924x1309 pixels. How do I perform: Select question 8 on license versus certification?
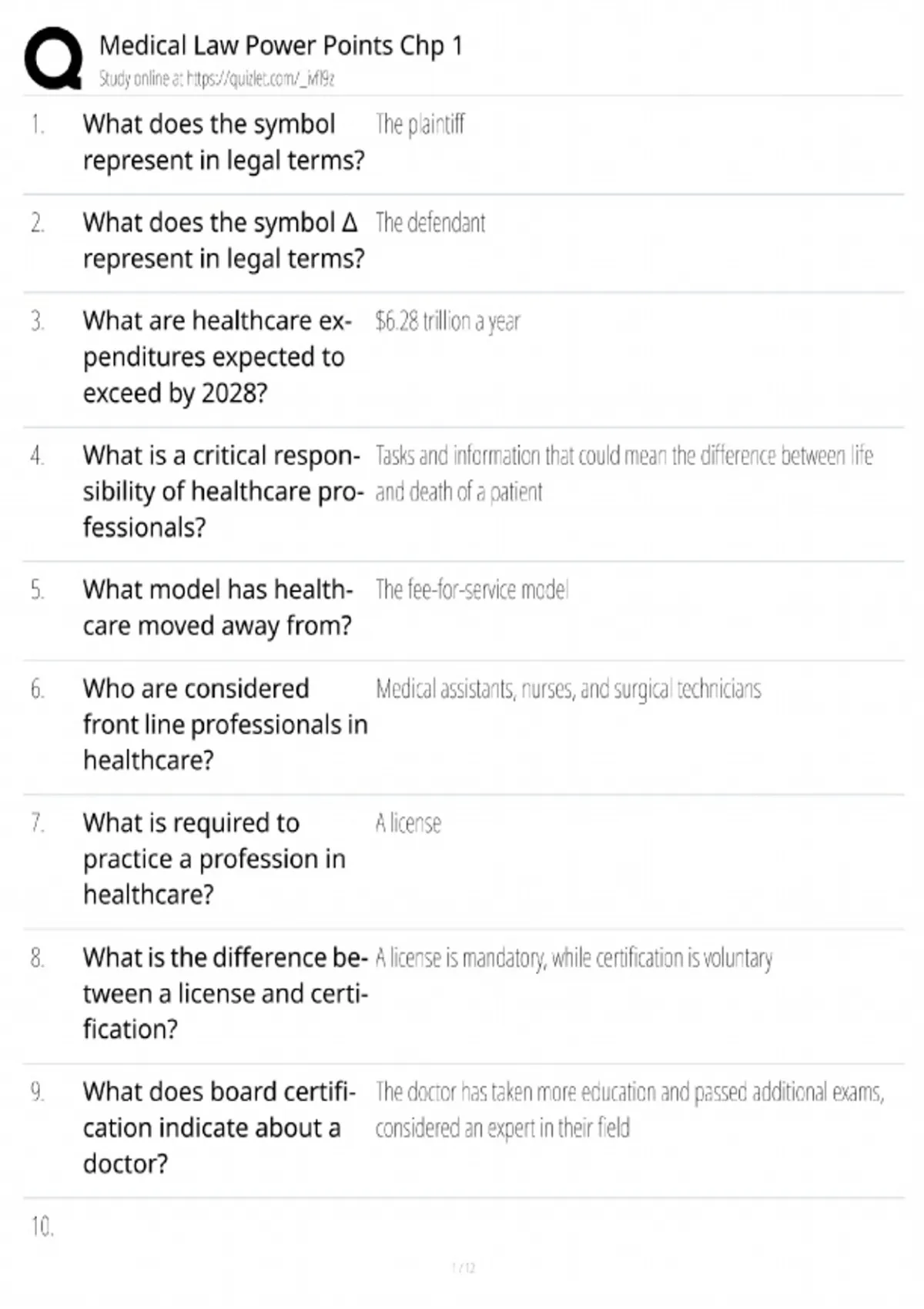tap(226, 993)
